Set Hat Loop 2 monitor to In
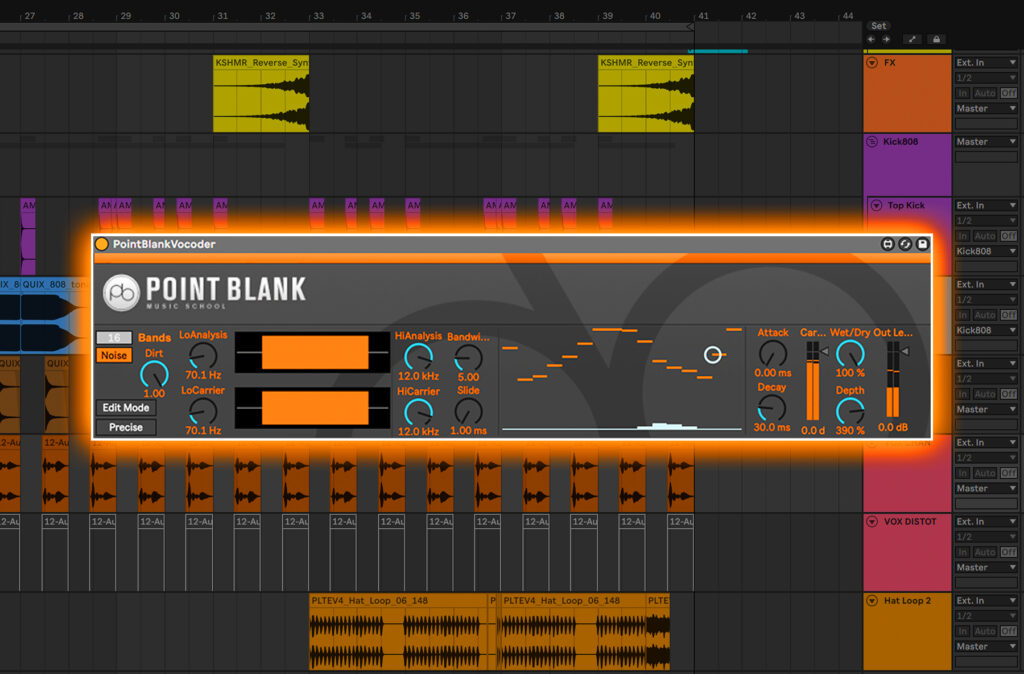Screen dimensions: 1024x674 click(x=963, y=632)
